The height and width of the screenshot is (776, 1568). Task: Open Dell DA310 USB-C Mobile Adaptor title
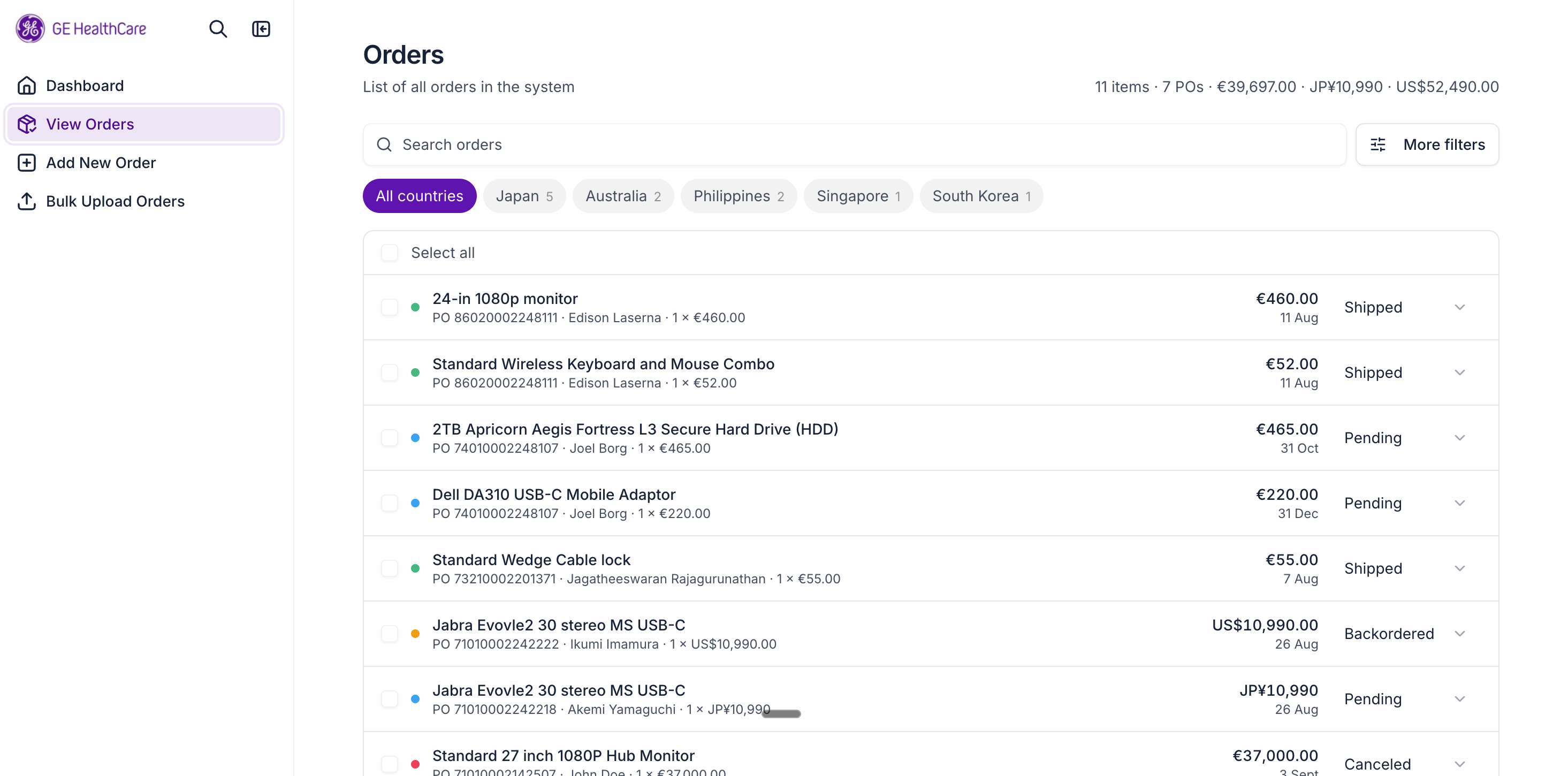(554, 495)
